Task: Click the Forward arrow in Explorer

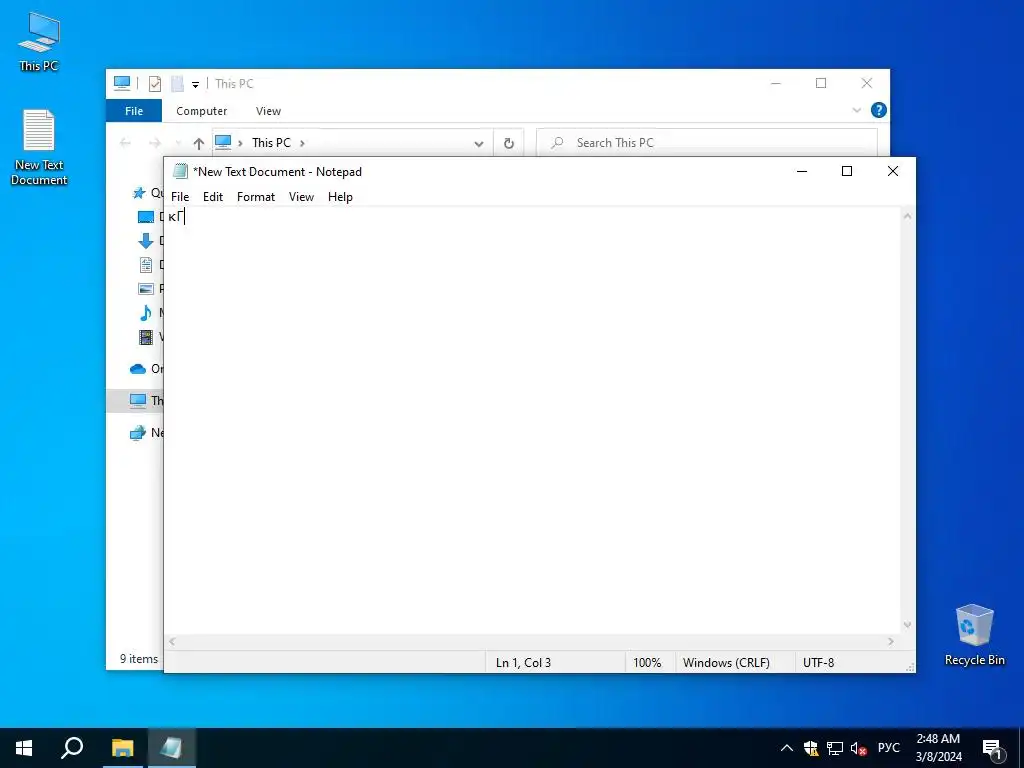Action: (x=155, y=143)
